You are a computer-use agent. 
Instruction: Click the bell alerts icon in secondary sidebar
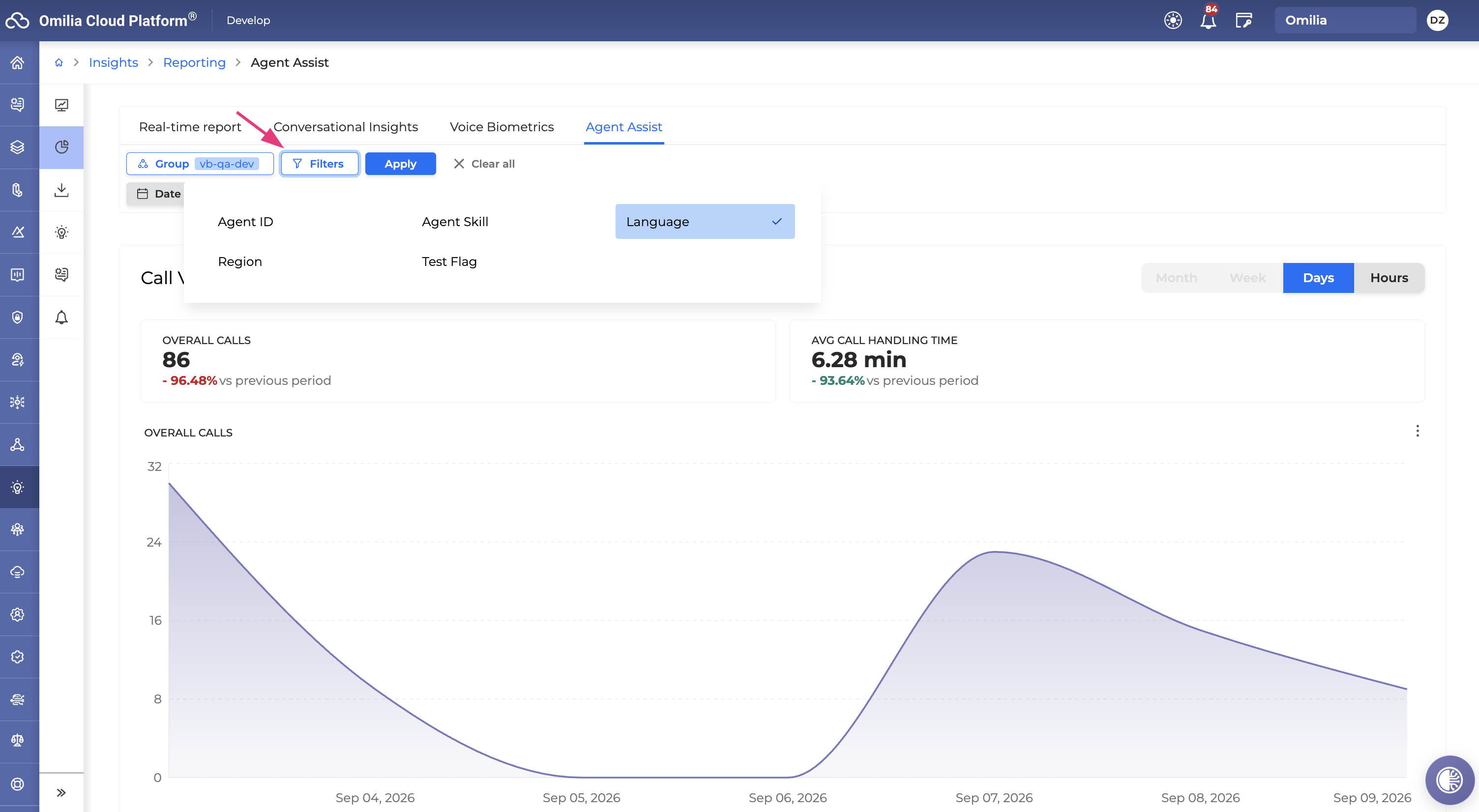pos(61,318)
